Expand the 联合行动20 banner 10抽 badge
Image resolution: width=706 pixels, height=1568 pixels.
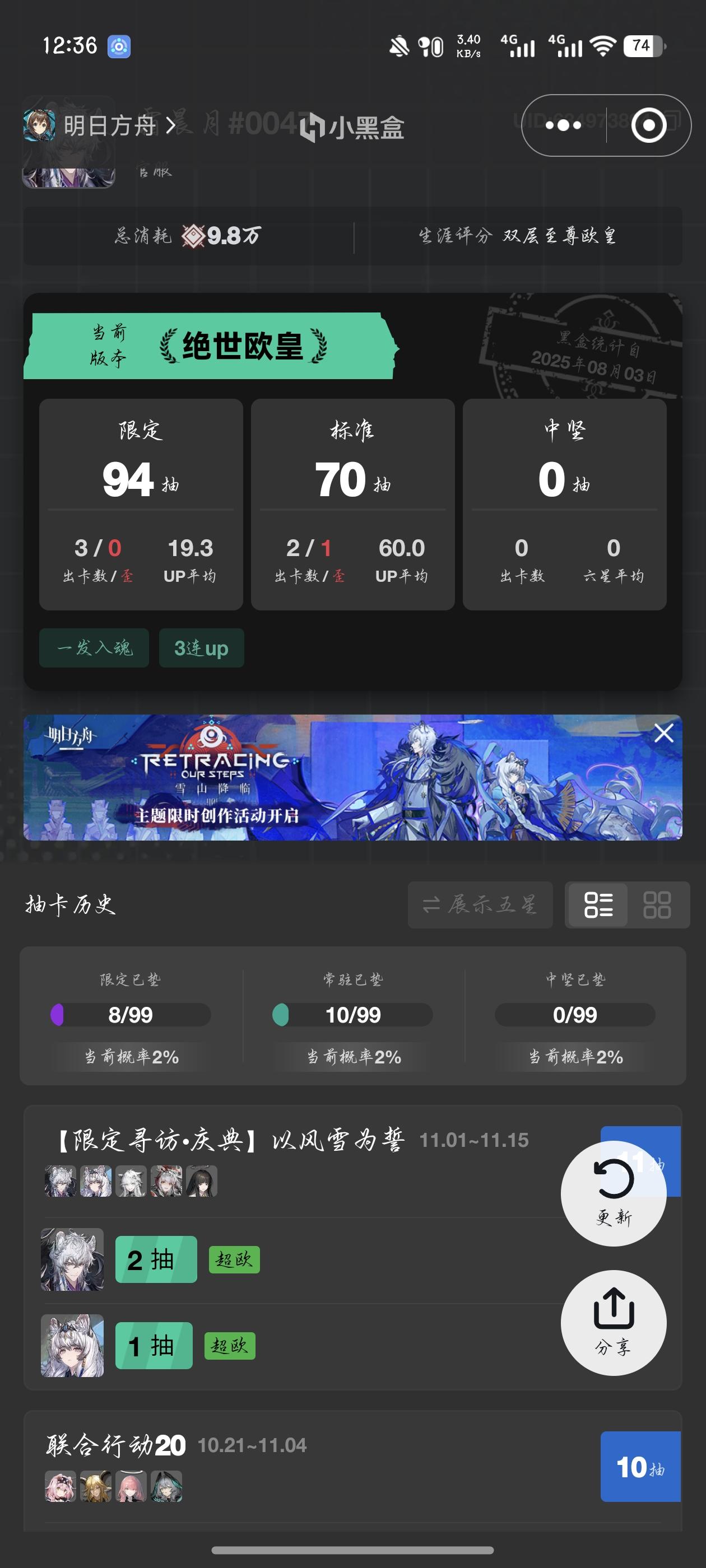(x=640, y=1466)
